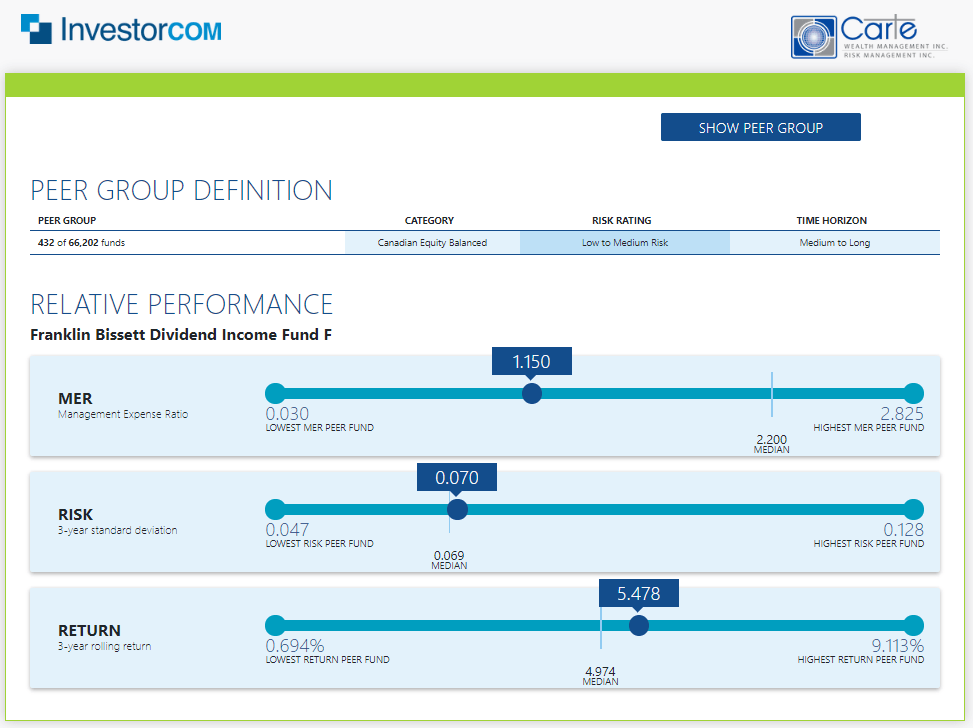Click the lowest MER endpoint dot
973x728 pixels.
coord(276,393)
